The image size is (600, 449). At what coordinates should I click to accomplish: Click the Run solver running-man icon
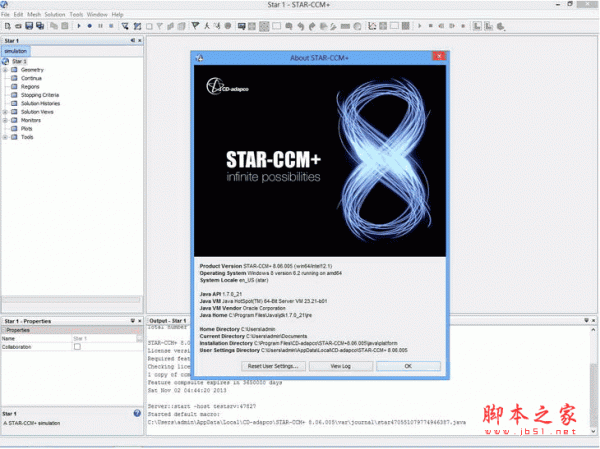click(x=207, y=26)
